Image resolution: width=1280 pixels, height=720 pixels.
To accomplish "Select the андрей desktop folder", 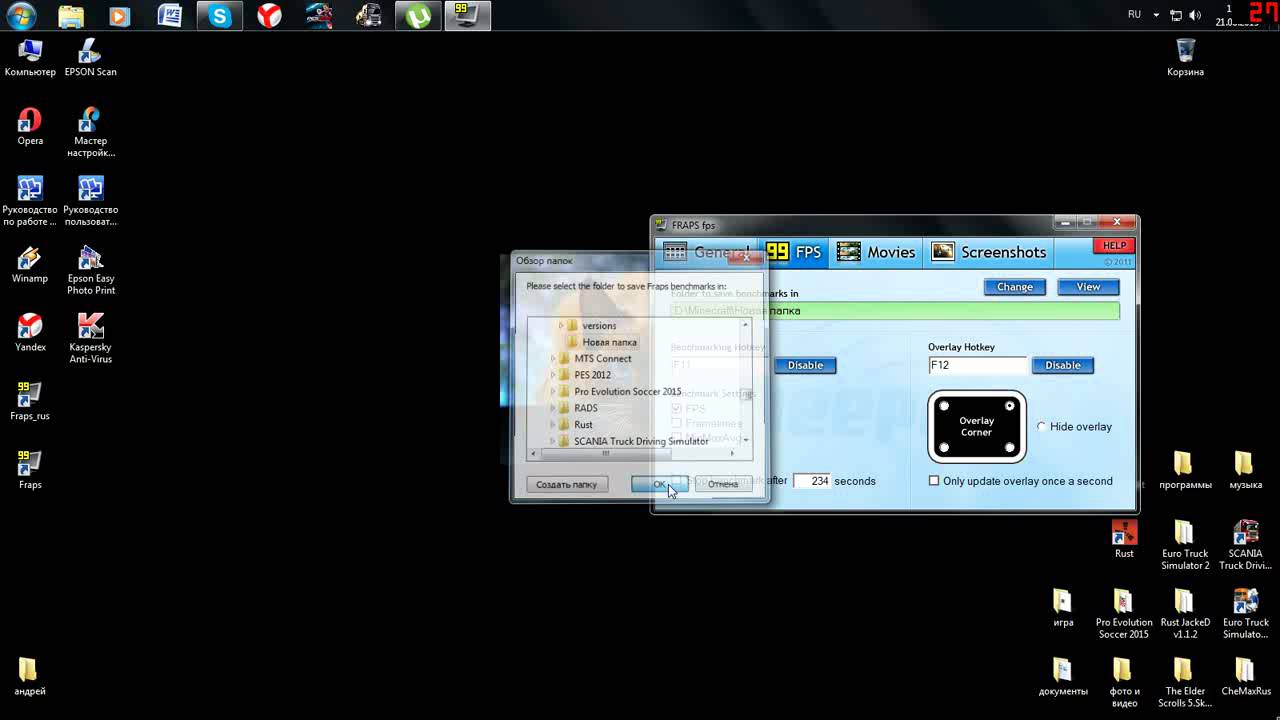I will [x=30, y=677].
